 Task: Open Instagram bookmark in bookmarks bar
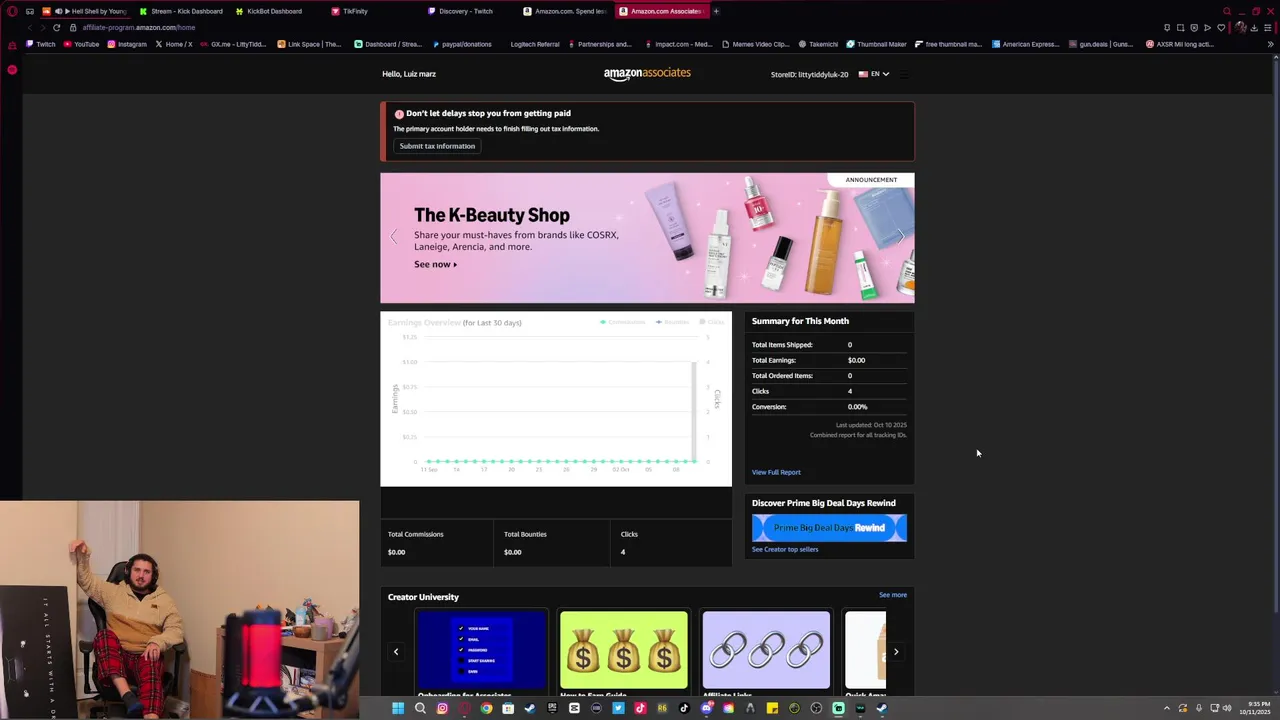126,44
